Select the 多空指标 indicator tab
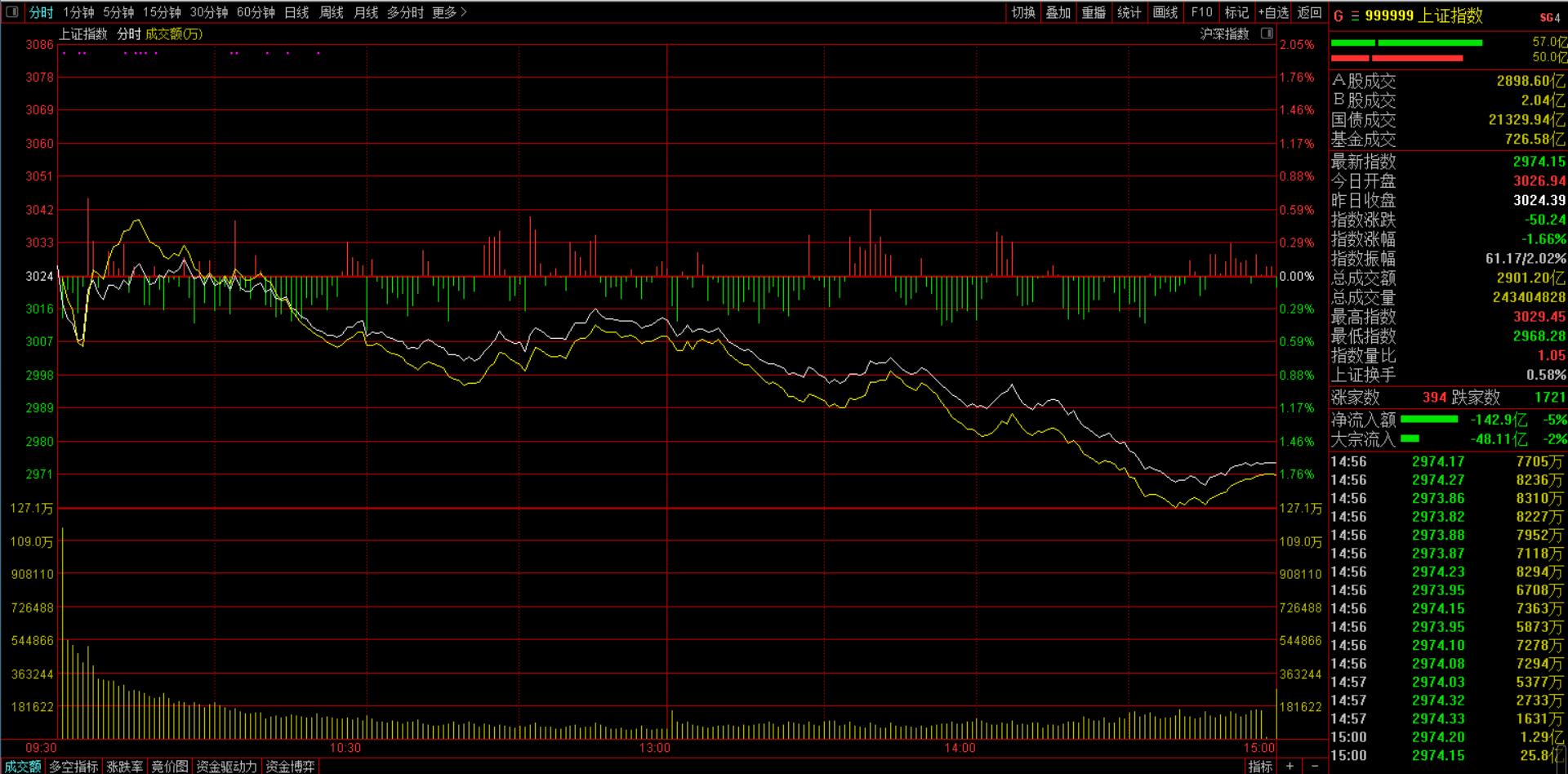This screenshot has height=774, width=1568. click(73, 767)
